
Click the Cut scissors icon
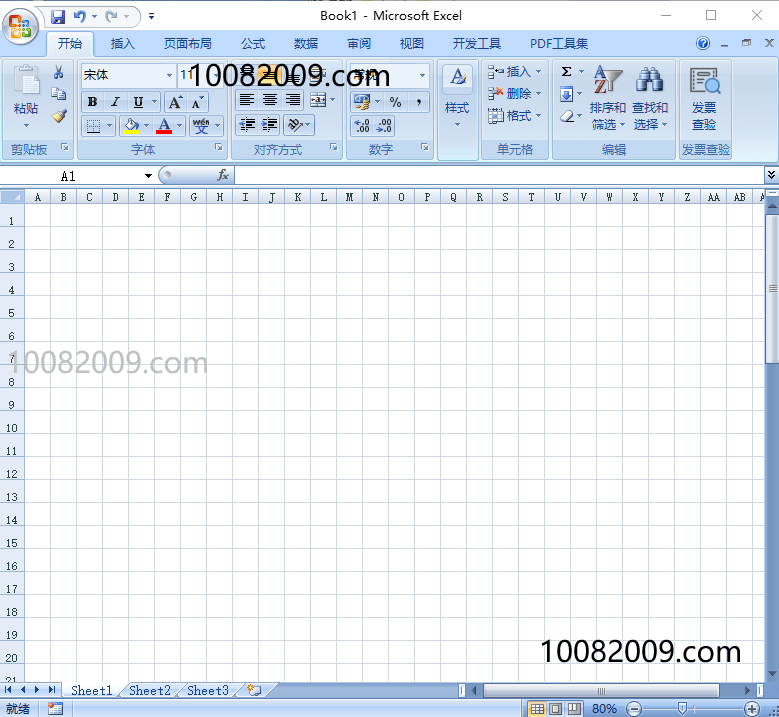coord(59,73)
